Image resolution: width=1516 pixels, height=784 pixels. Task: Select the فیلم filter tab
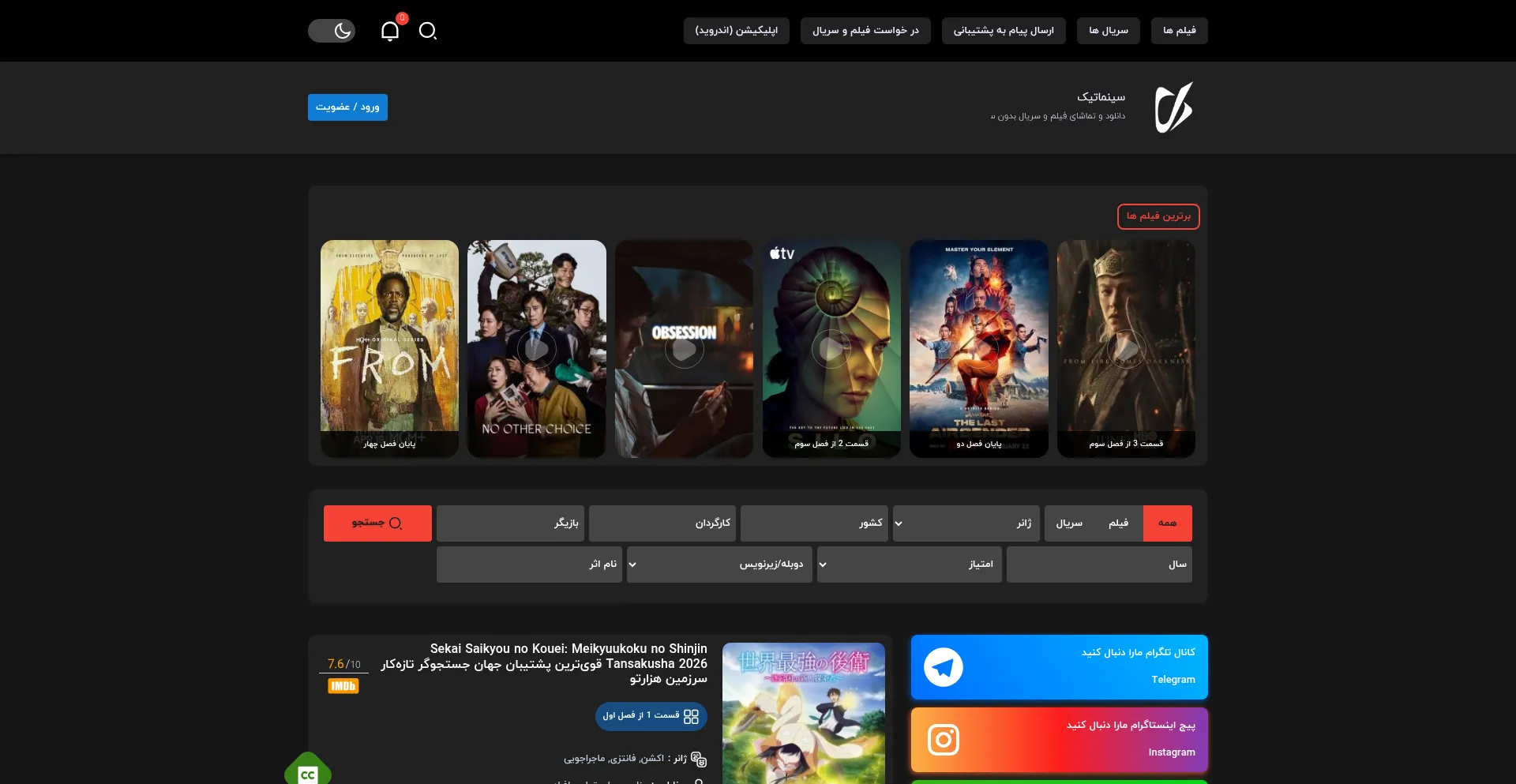tap(1118, 523)
